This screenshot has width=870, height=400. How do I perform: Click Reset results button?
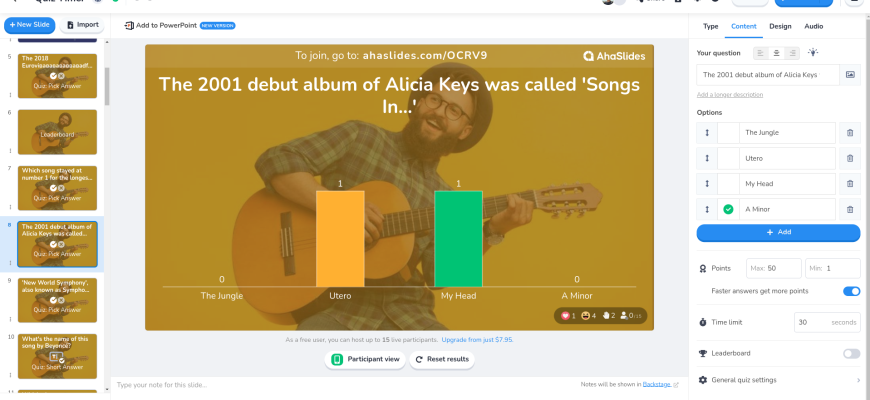(x=441, y=359)
